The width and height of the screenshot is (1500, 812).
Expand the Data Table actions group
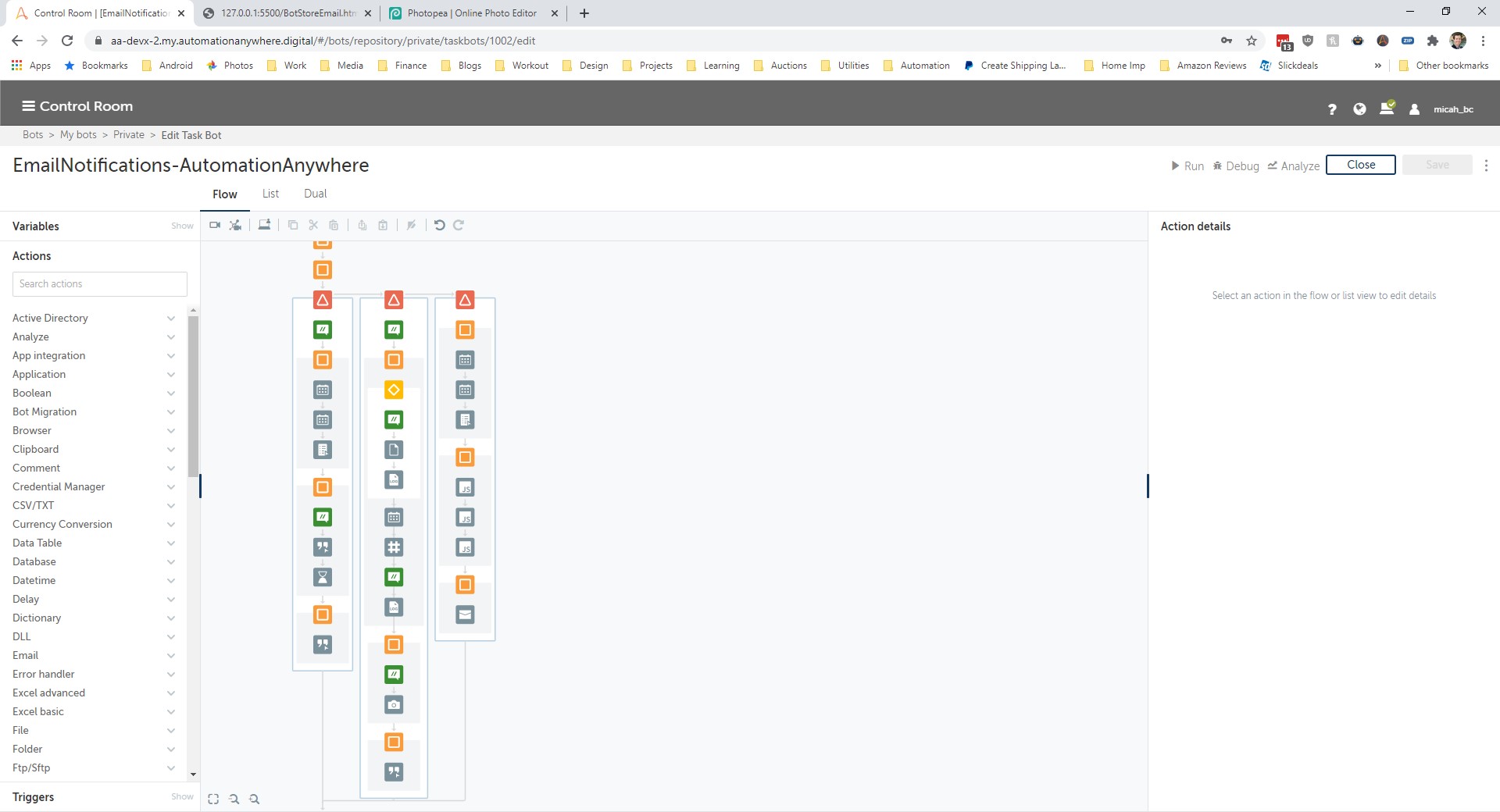pyautogui.click(x=171, y=543)
